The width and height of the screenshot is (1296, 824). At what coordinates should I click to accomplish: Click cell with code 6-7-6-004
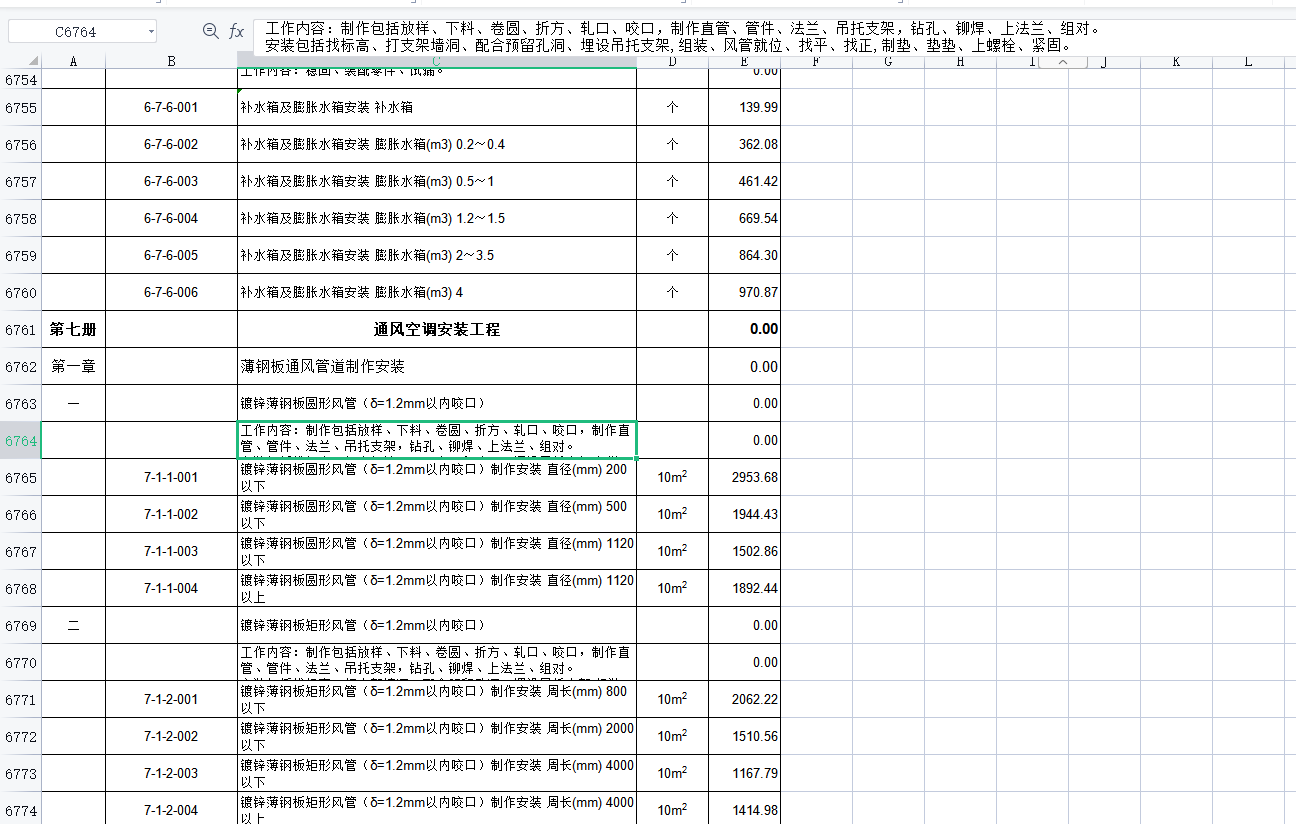pyautogui.click(x=171, y=218)
